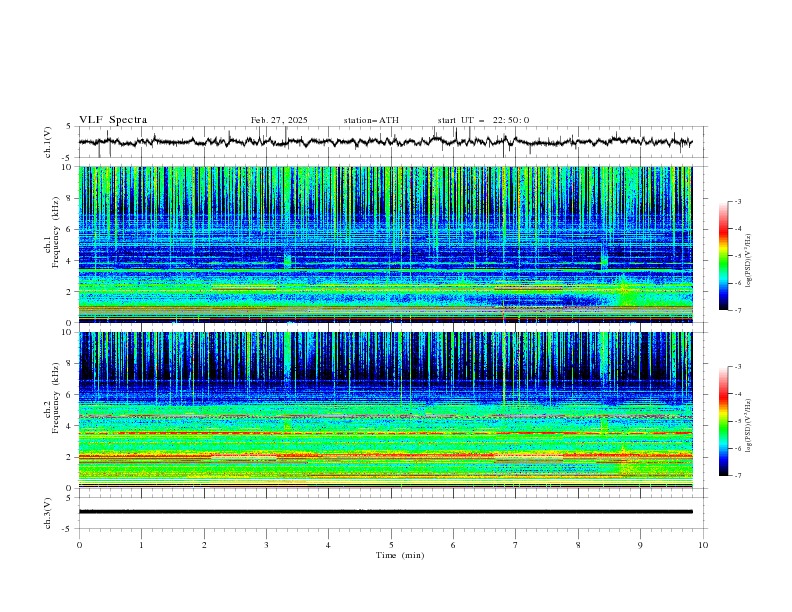Image resolution: width=792 pixels, height=612 pixels.
Task: Click time axis tick label '7'
Action: pos(516,545)
